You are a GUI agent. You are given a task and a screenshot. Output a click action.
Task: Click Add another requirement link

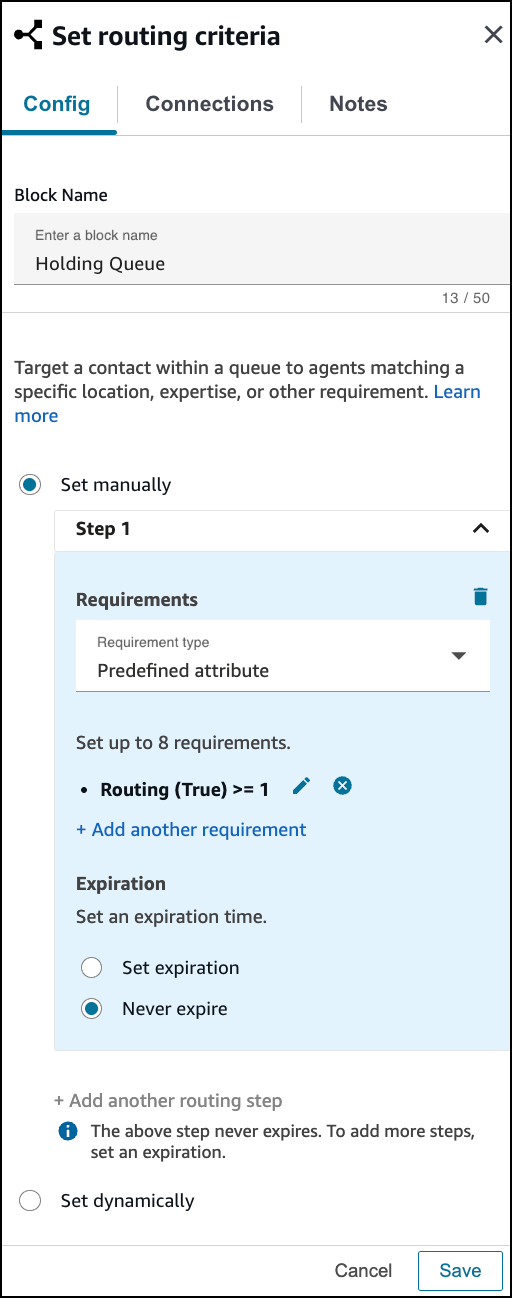pos(191,830)
